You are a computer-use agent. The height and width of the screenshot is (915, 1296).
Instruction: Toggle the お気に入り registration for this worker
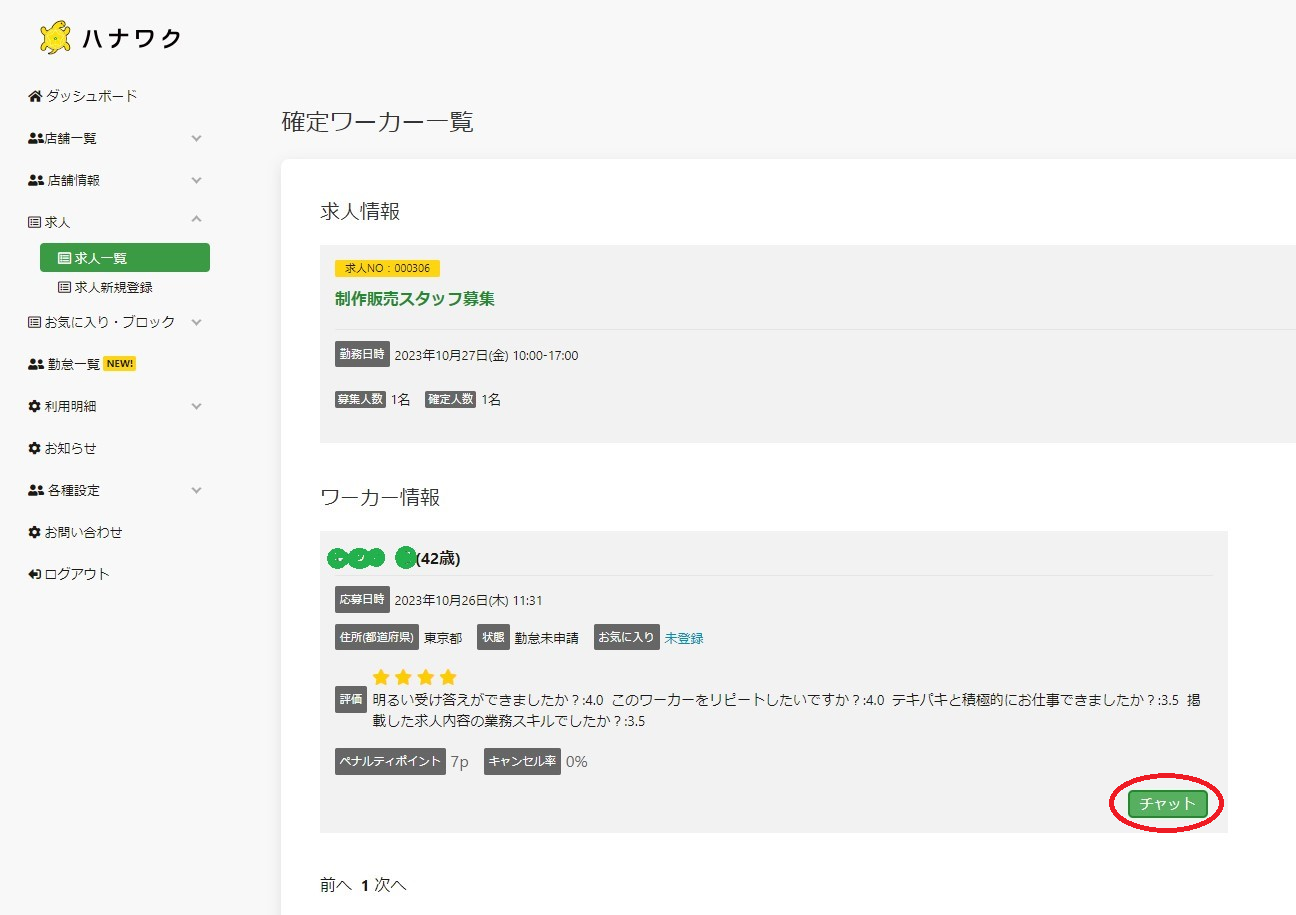(683, 637)
